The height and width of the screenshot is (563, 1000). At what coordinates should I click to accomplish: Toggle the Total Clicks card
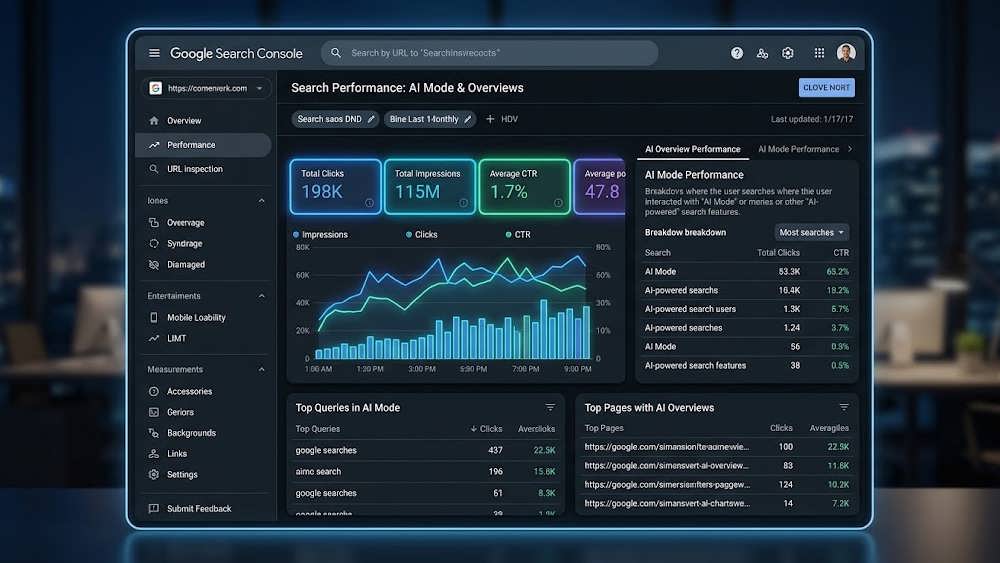coord(335,186)
